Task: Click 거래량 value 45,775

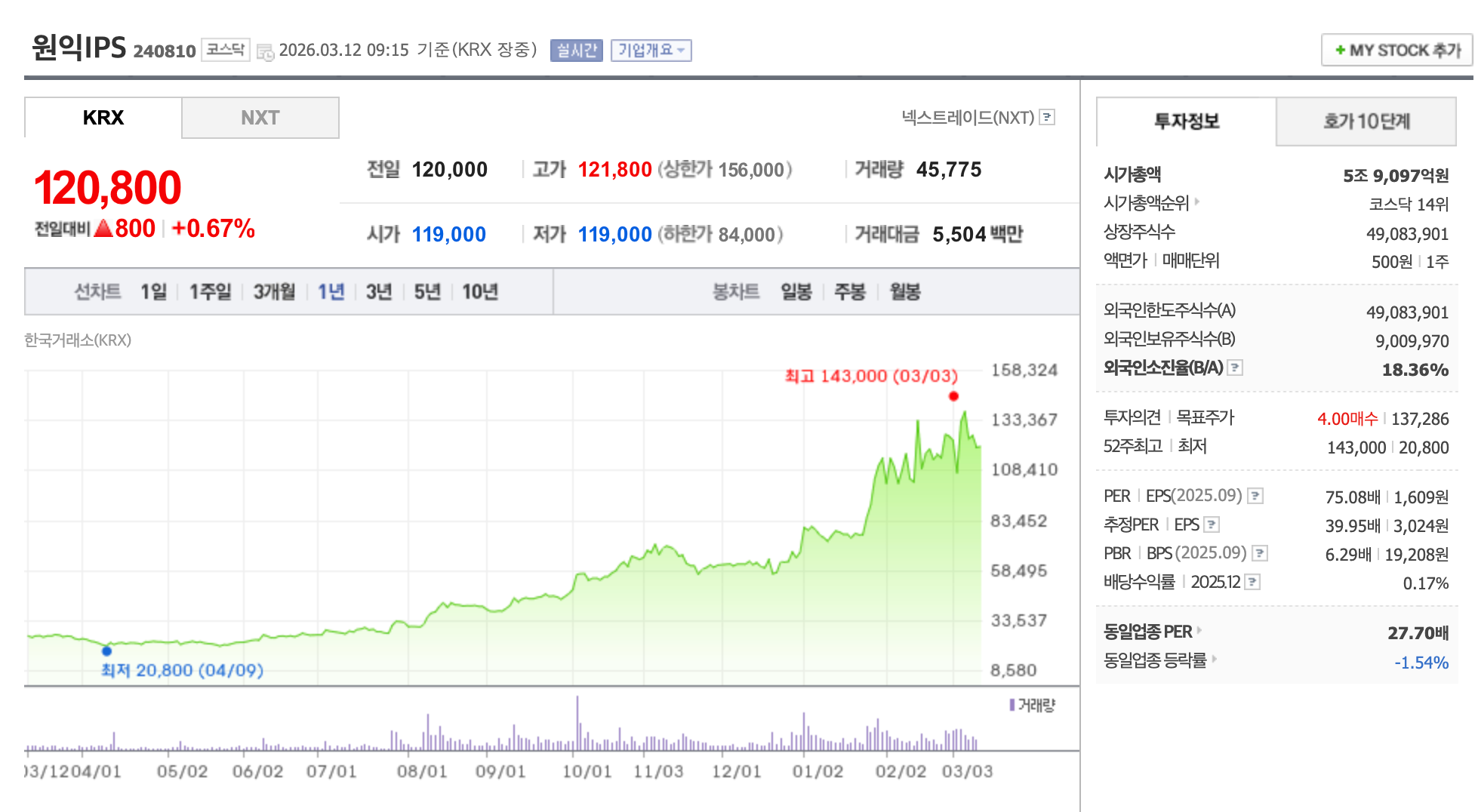Action: tap(949, 170)
